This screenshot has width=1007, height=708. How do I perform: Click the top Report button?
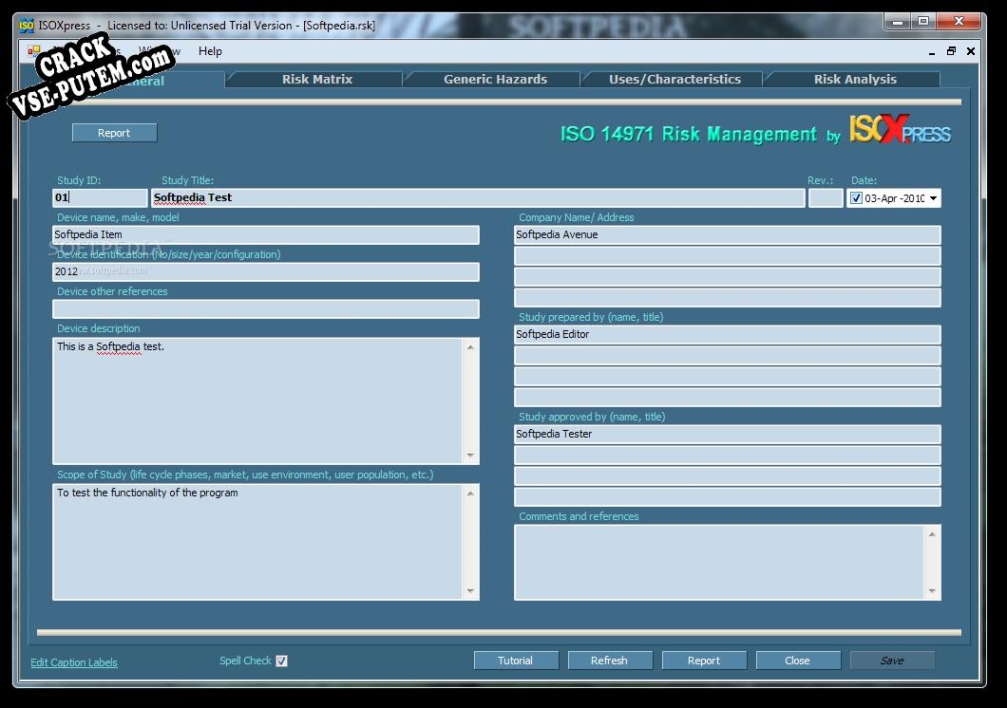(114, 133)
